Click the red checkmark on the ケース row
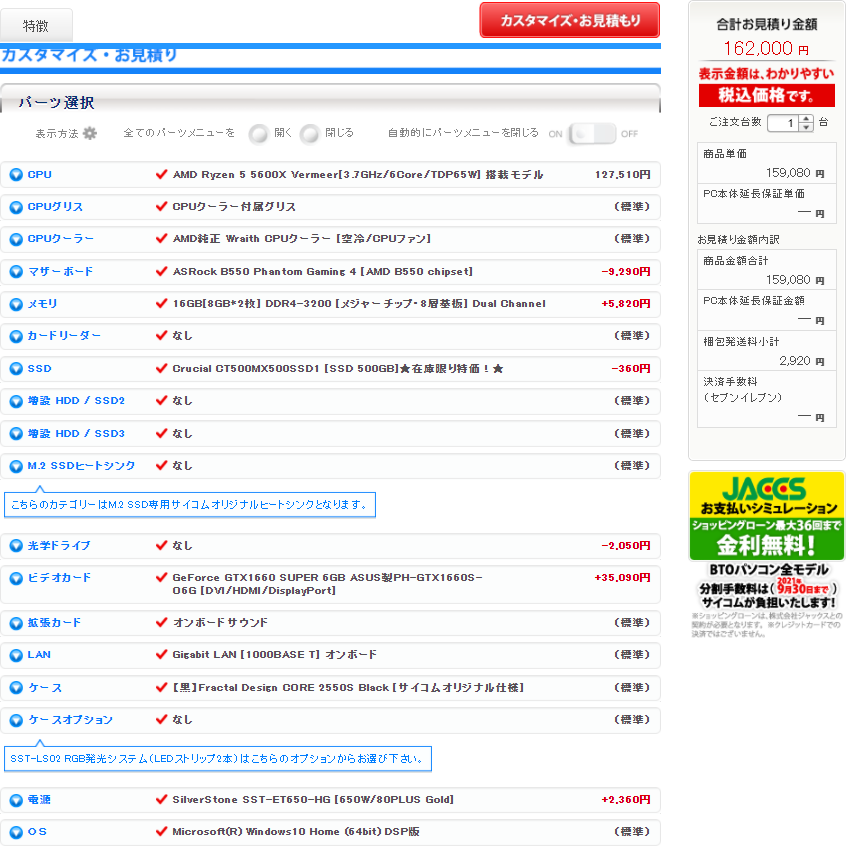The image size is (847, 850). tap(161, 688)
